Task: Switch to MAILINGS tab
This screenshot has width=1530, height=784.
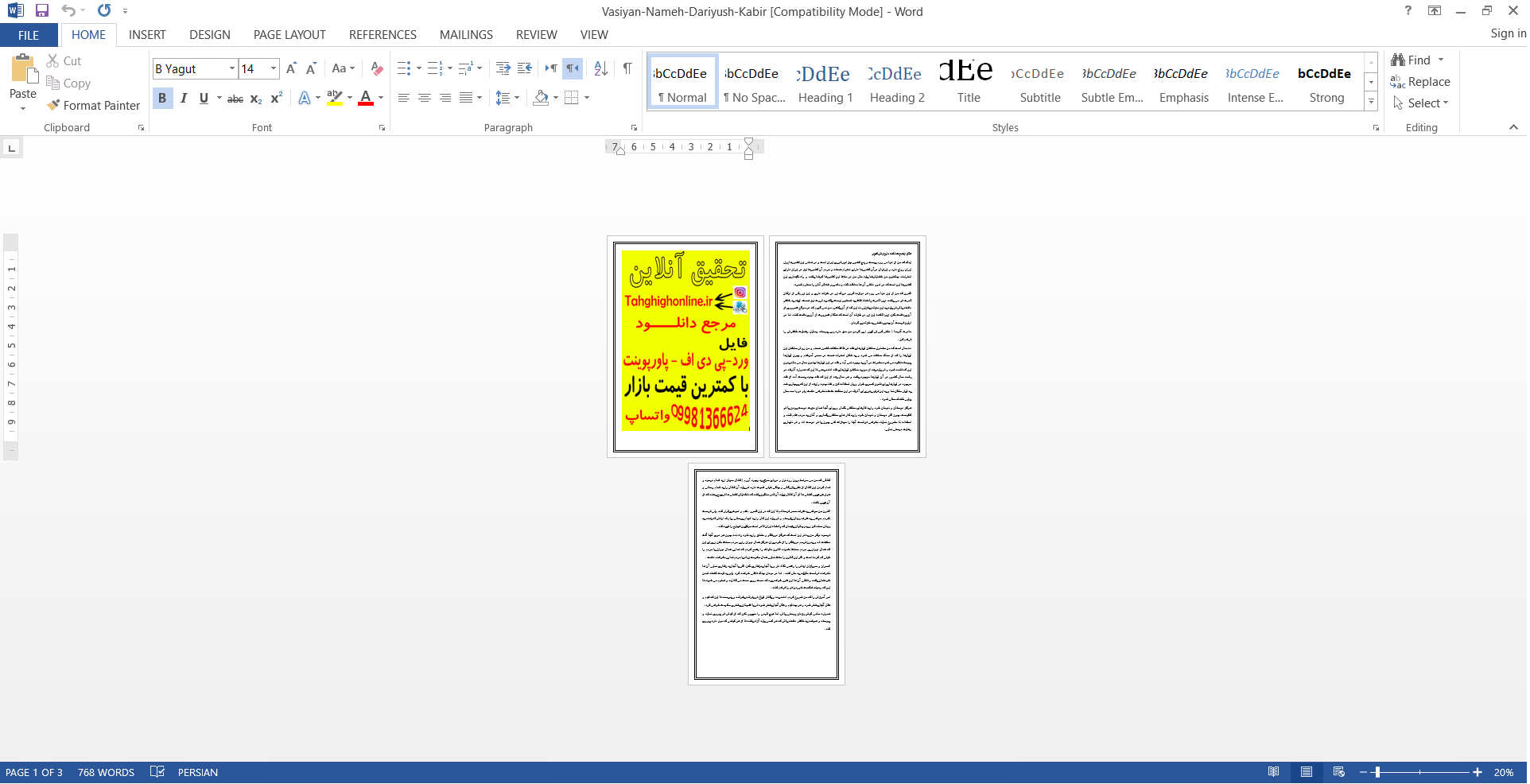Action: (x=466, y=35)
